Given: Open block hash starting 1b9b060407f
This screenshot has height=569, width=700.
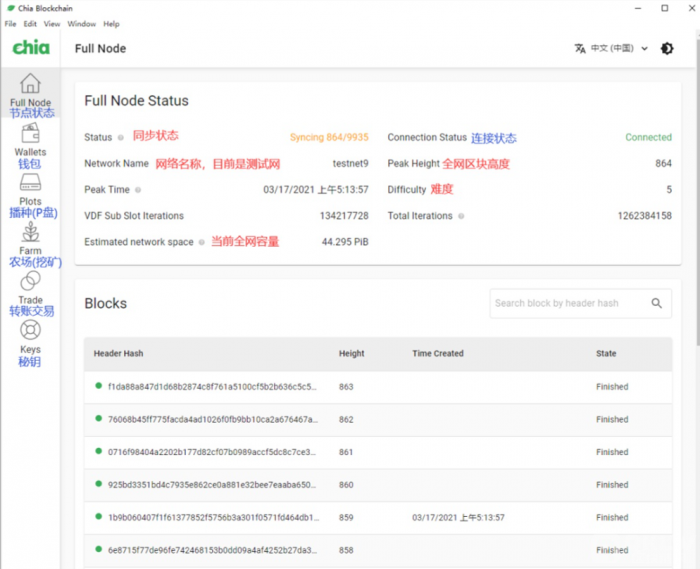Looking at the screenshot, I should pyautogui.click(x=213, y=518).
